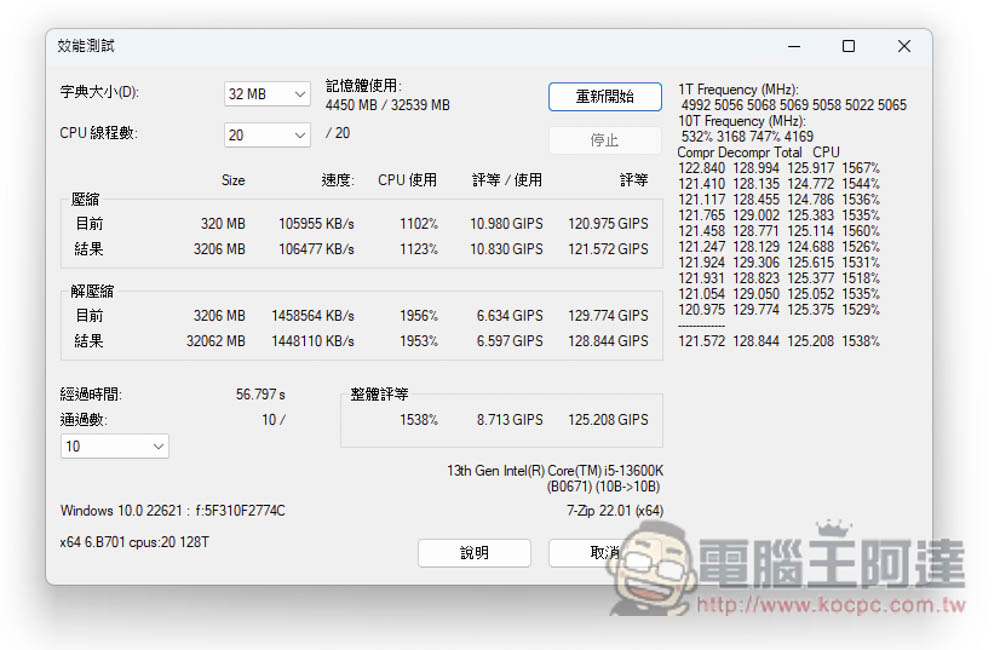Click the 記憶體使用 memory usage label
The width and height of the screenshot is (1000, 650).
pos(364,86)
